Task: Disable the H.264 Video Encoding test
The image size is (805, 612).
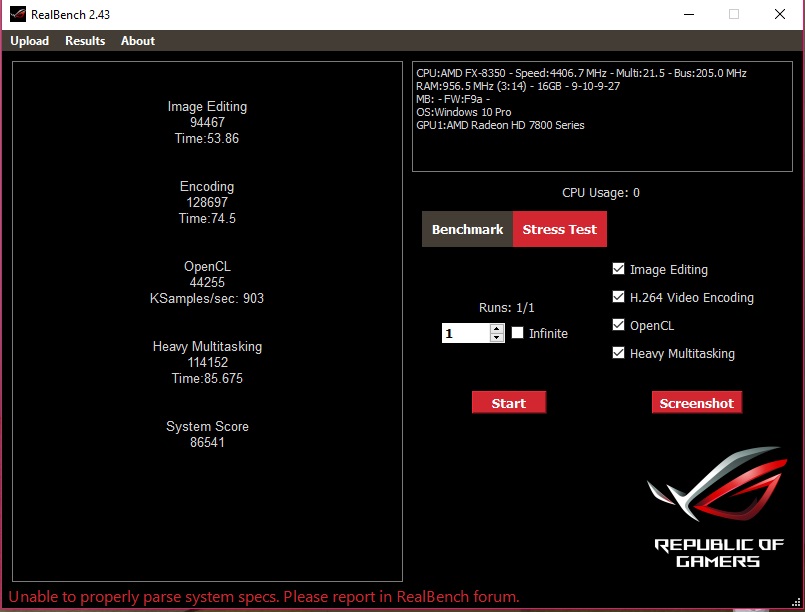Action: click(618, 297)
